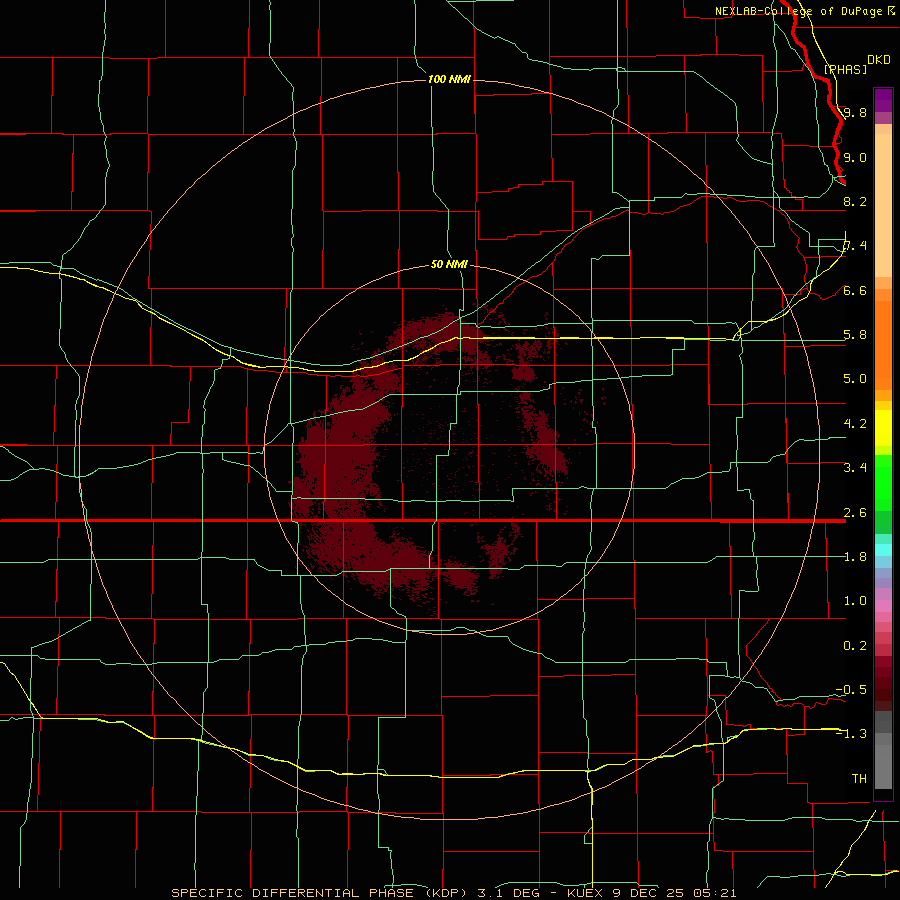The image size is (900, 900).
Task: Pick the cyan segment of the color bar
Action: pyautogui.click(x=883, y=550)
